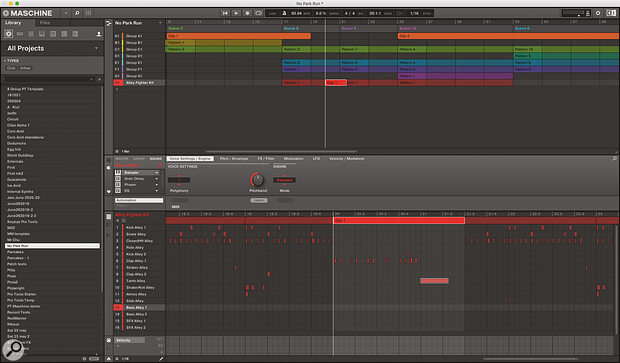Click the 93.94 tempo value
Image resolution: width=620 pixels, height=363 pixels.
297,13
